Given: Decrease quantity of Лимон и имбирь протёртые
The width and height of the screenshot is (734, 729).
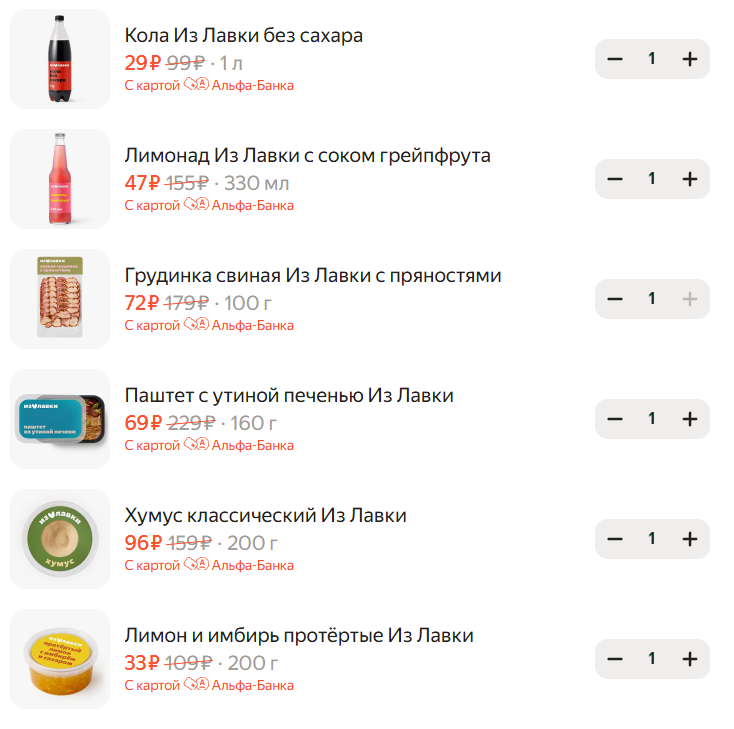Looking at the screenshot, I should coord(615,659).
